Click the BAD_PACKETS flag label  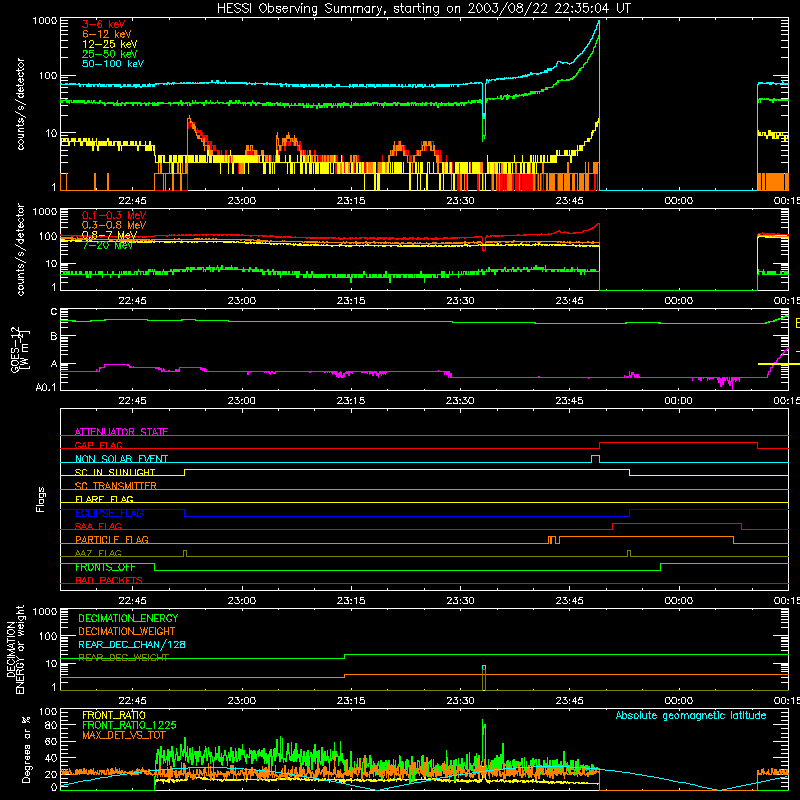point(109,580)
